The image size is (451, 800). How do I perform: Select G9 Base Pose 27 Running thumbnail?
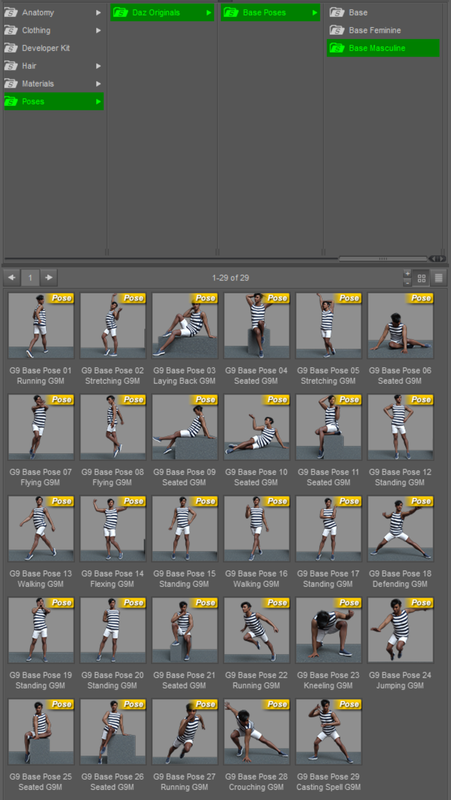coord(185,732)
